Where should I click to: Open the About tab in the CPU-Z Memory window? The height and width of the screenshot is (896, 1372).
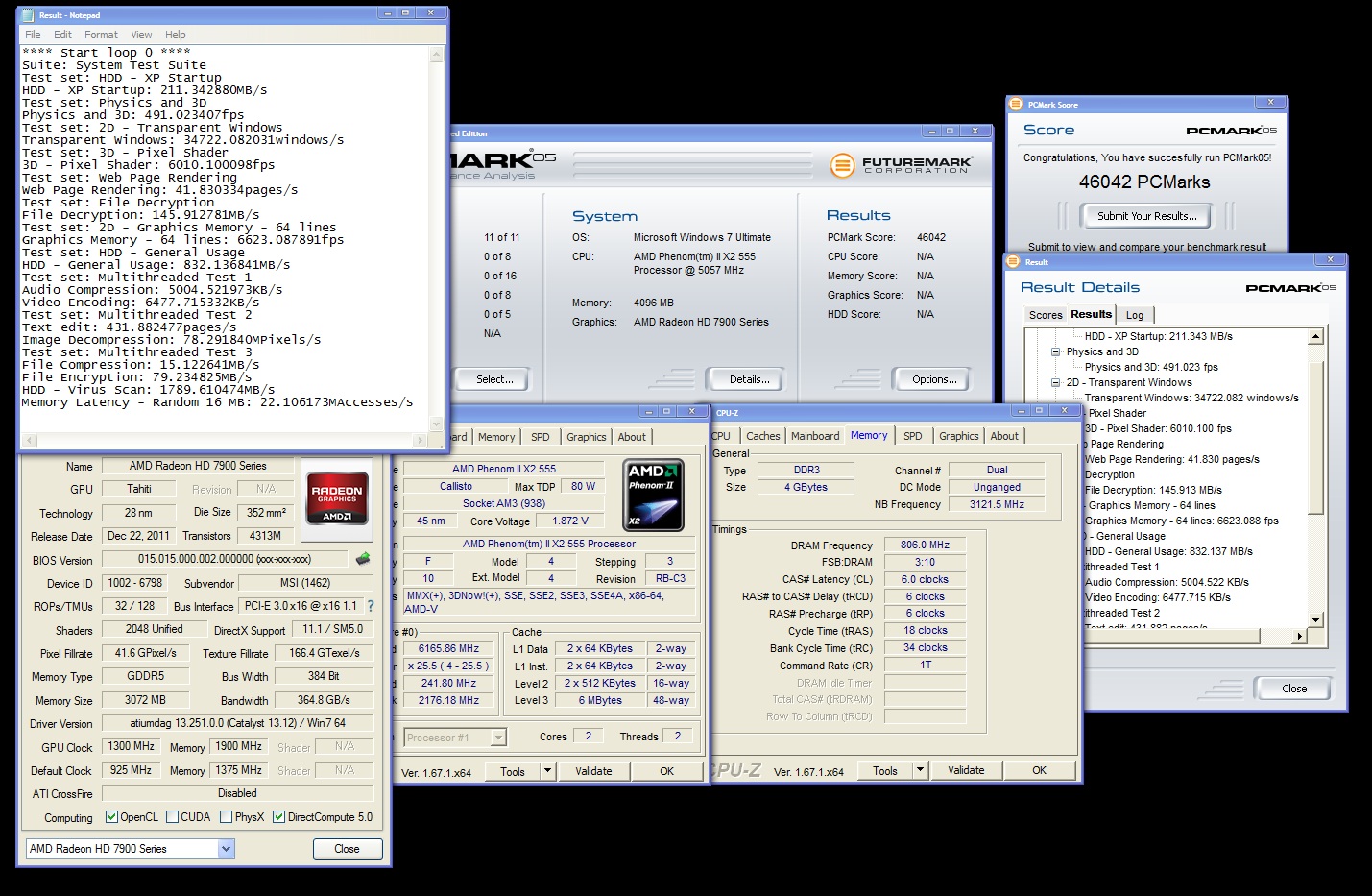pyautogui.click(x=1004, y=436)
